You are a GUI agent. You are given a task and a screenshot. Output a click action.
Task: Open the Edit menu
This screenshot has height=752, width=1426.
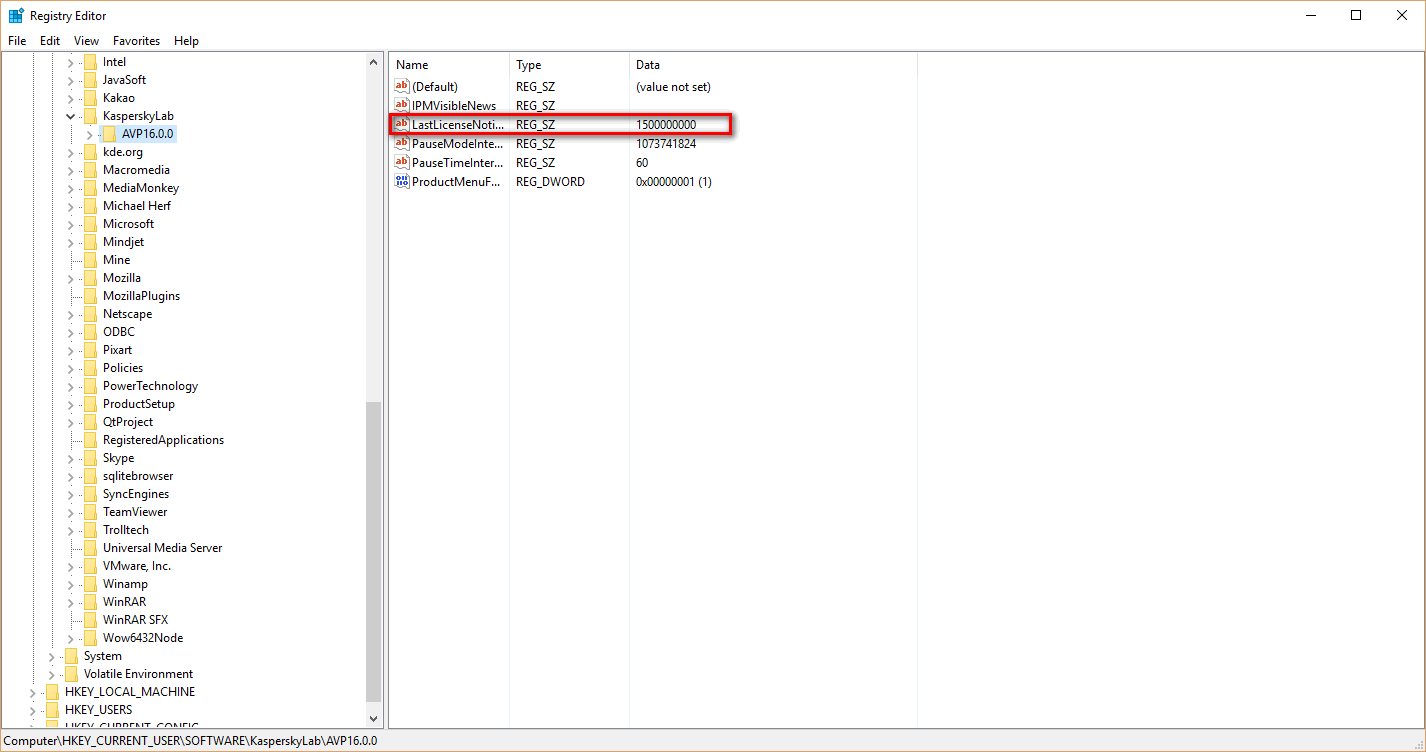(50, 41)
